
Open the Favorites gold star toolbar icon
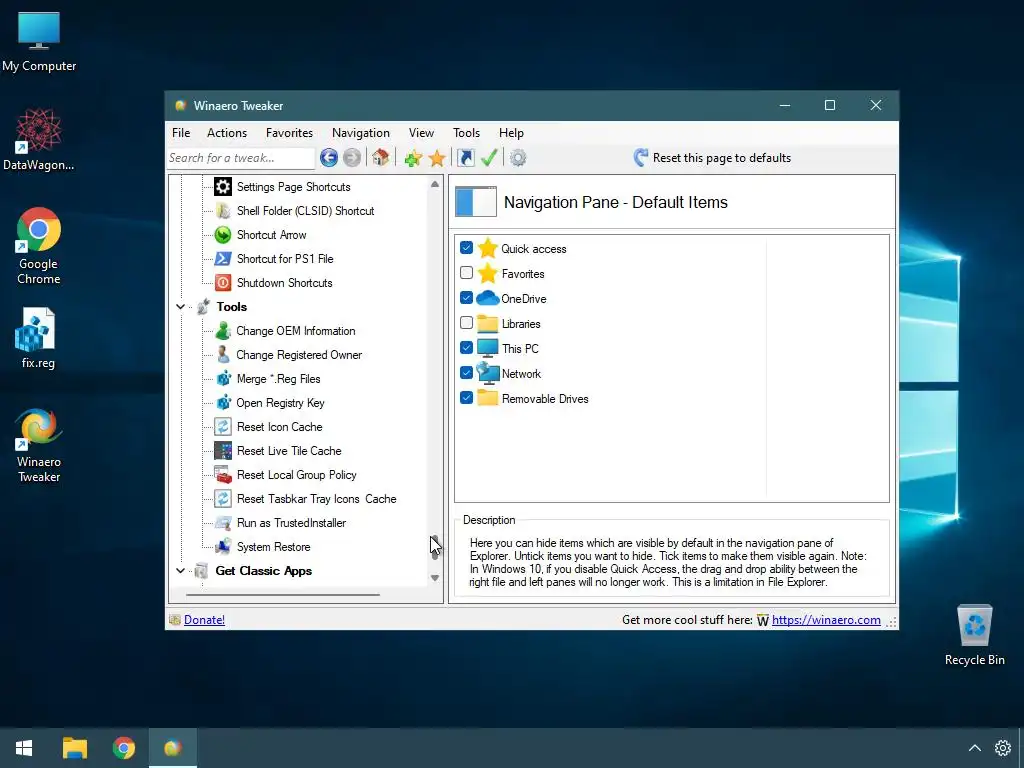(x=437, y=157)
